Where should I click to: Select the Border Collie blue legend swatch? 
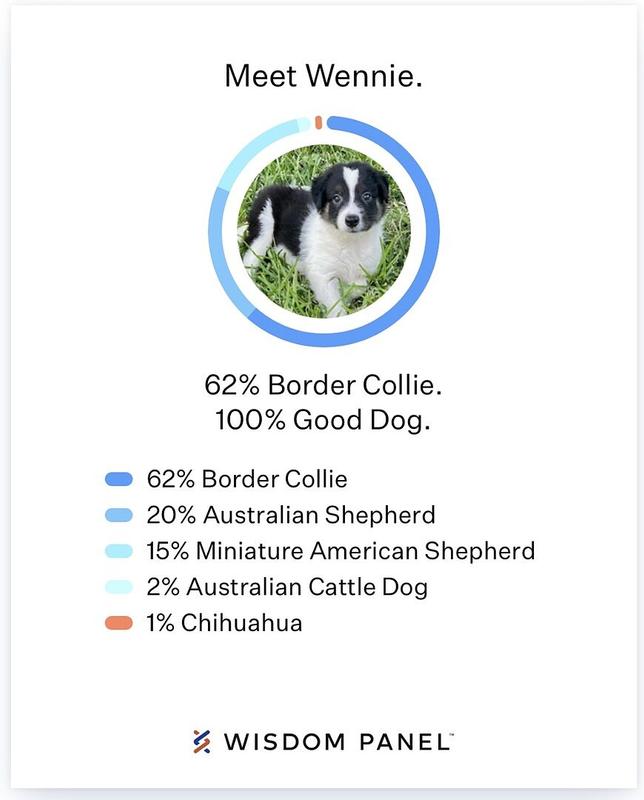(118, 479)
